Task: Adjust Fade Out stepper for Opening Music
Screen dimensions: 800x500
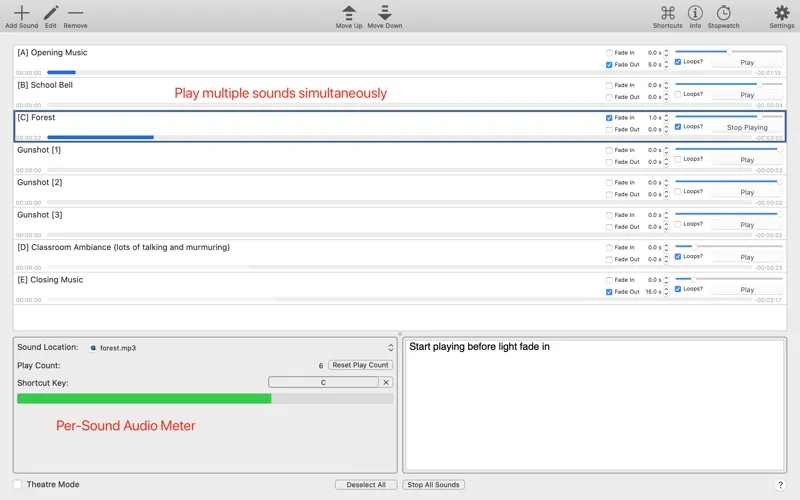Action: point(667,65)
